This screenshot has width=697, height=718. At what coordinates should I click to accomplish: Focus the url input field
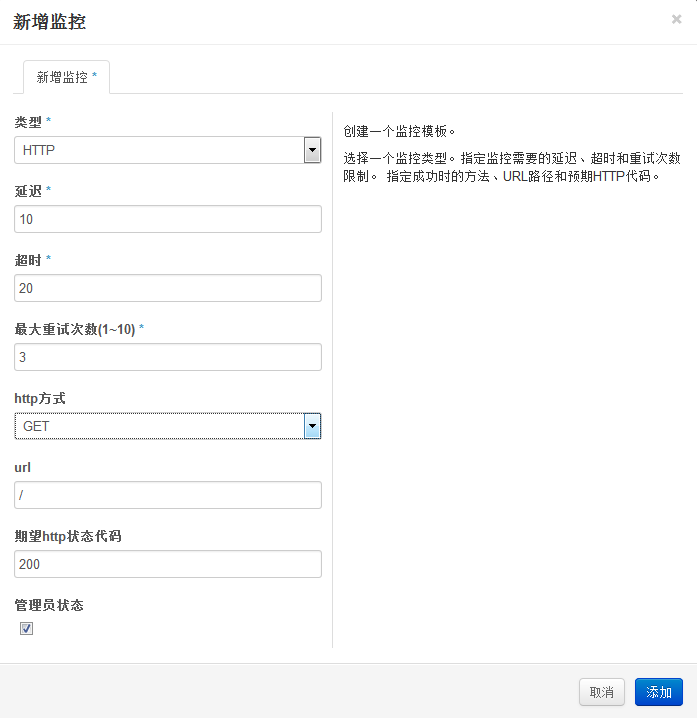click(x=168, y=495)
